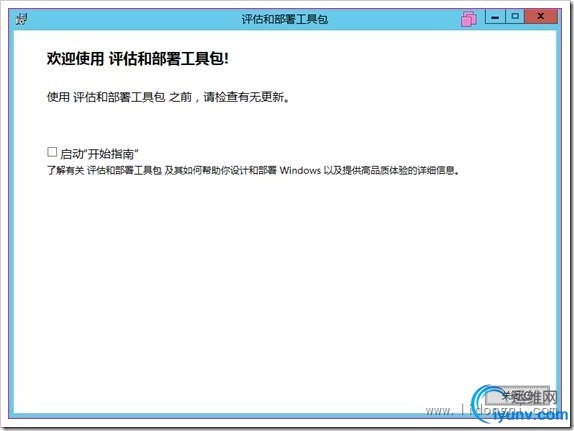Viewport: 574px width, 431px height.
Task: Click the Close button at bottom right
Action: coord(517,396)
